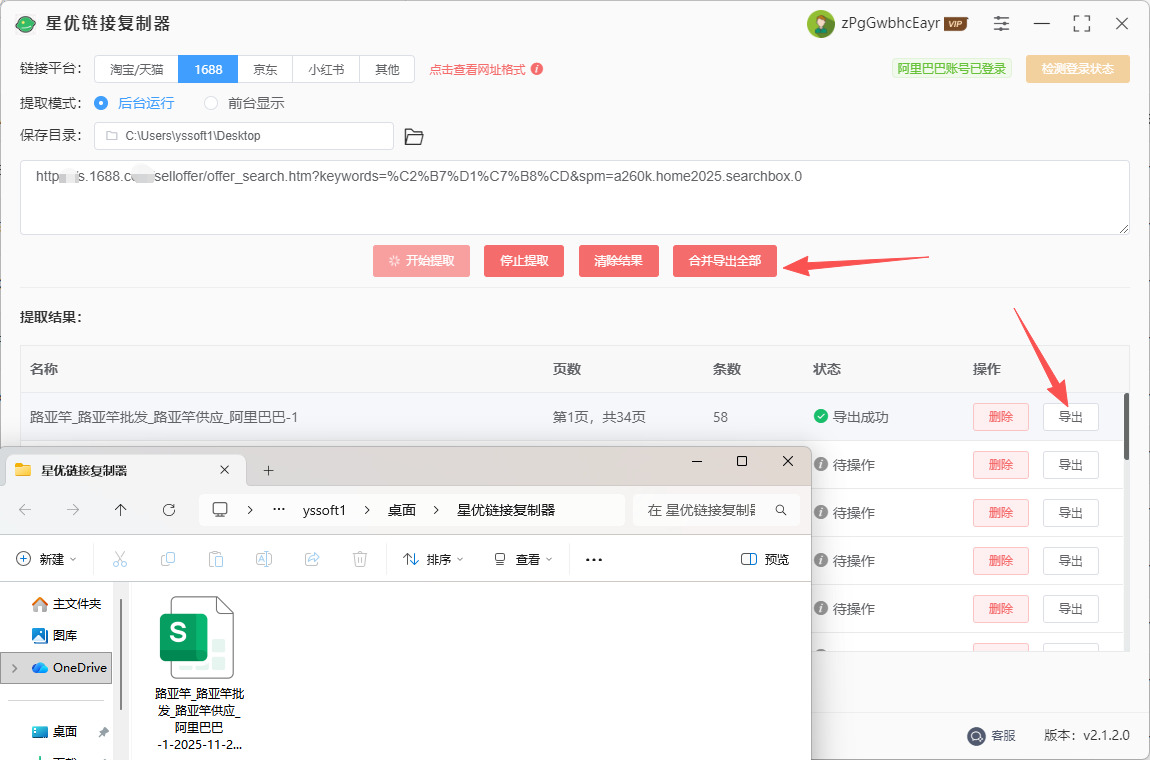Export the 导出成功 first row
The image size is (1150, 760).
click(1070, 417)
